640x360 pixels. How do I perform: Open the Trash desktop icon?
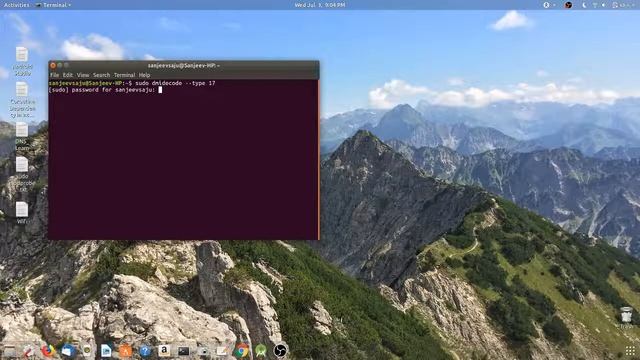626,318
